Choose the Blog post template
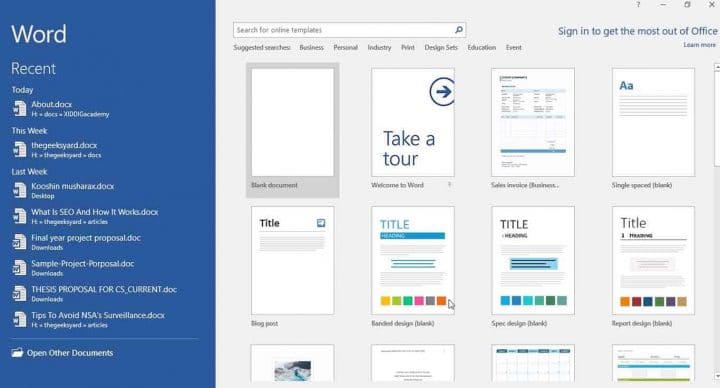 pos(292,260)
